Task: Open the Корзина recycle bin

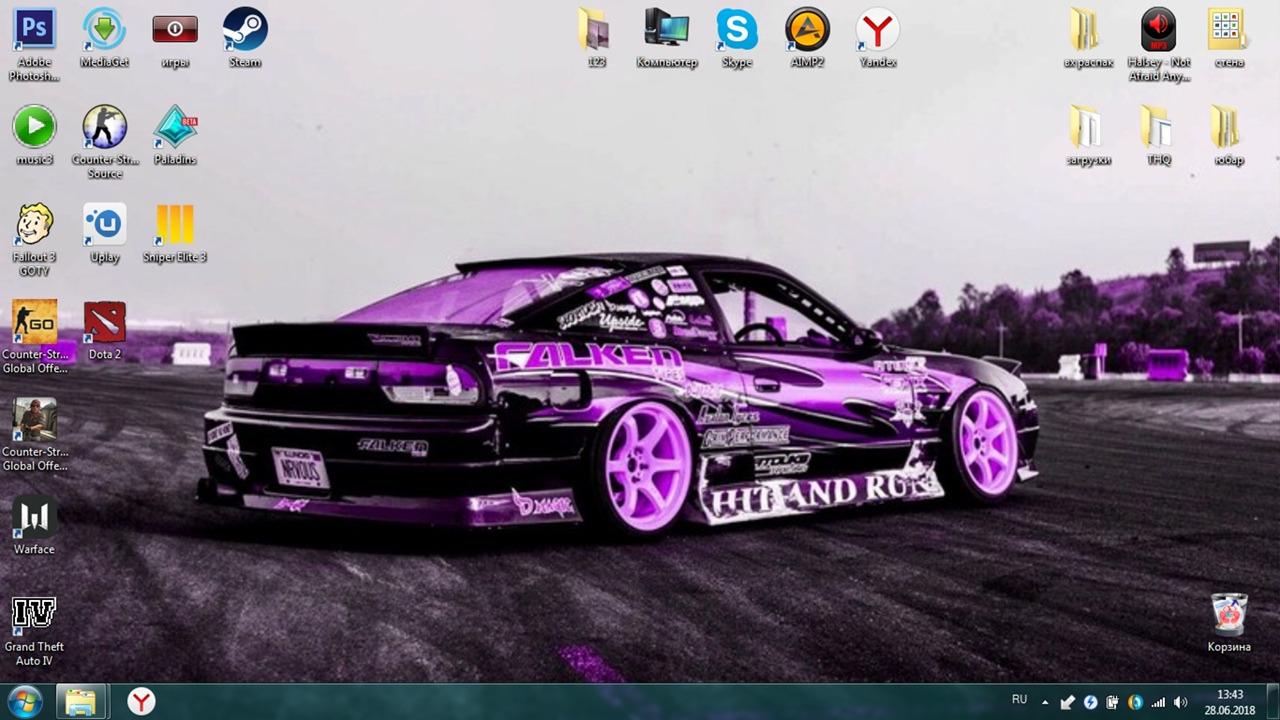Action: pyautogui.click(x=1229, y=615)
